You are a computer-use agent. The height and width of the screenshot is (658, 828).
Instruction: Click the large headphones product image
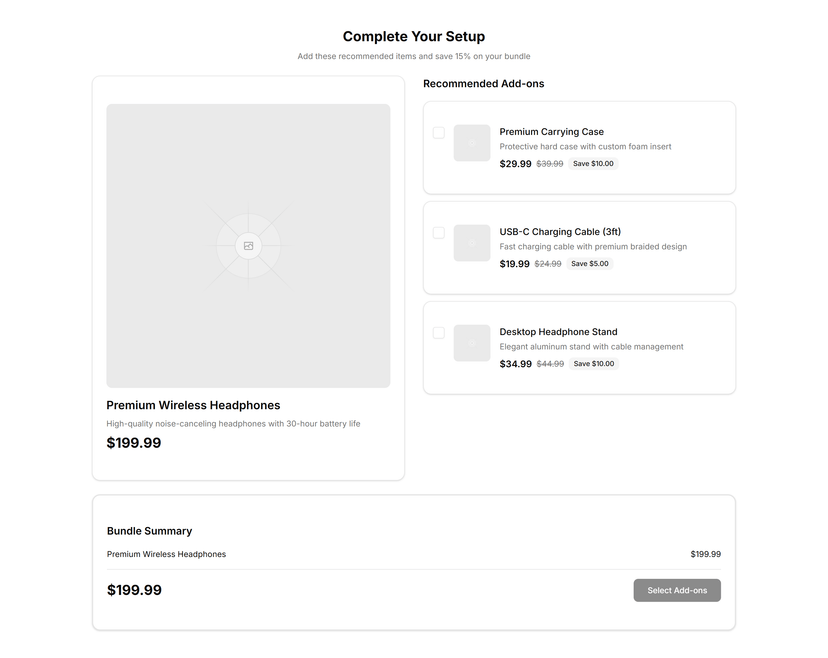tap(248, 246)
